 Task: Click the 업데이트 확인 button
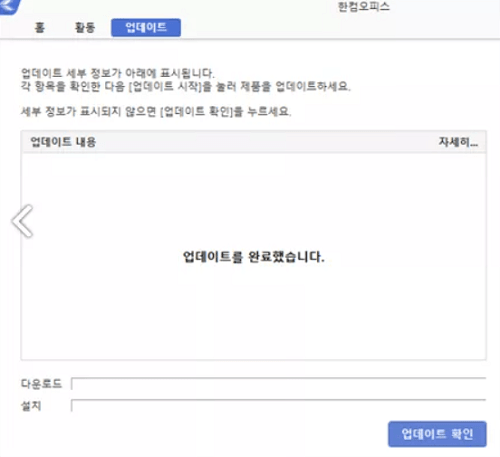coord(437,434)
